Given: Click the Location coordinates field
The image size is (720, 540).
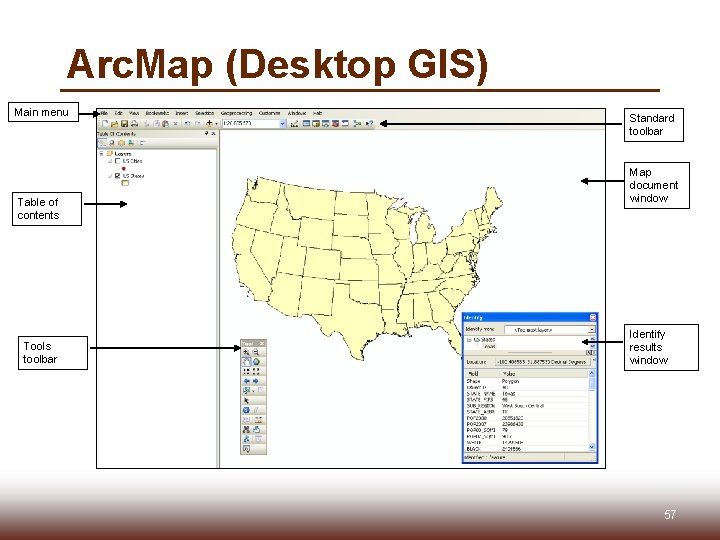Looking at the screenshot, I should 543,362.
